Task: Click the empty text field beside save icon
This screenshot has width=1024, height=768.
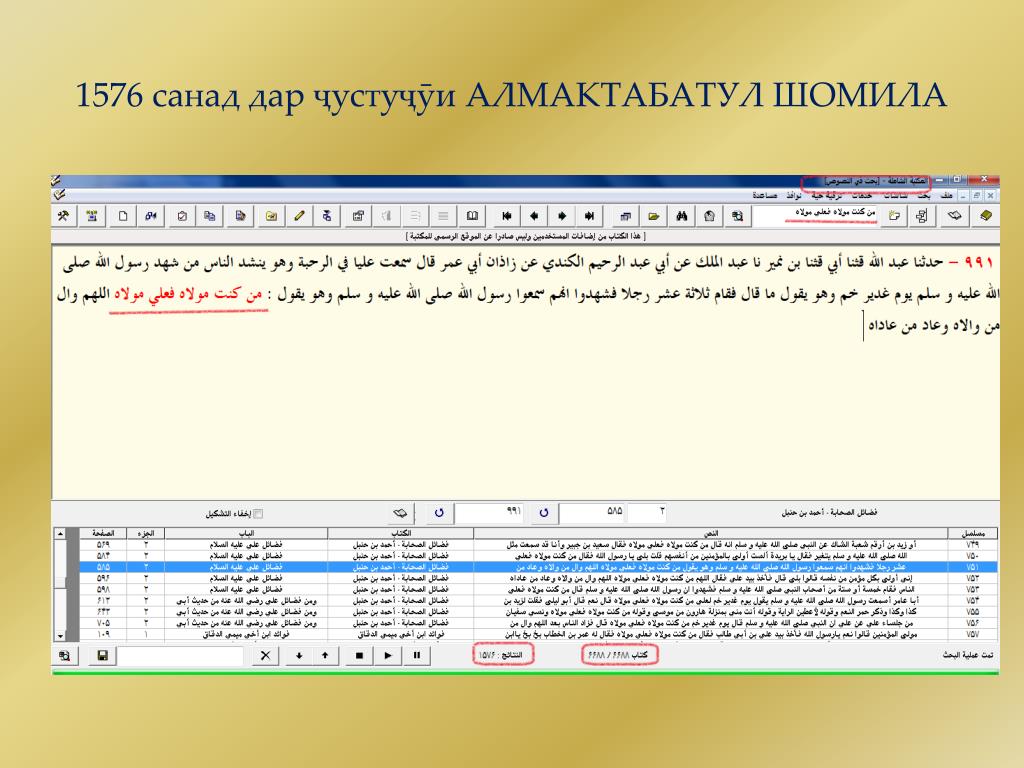Action: click(180, 655)
